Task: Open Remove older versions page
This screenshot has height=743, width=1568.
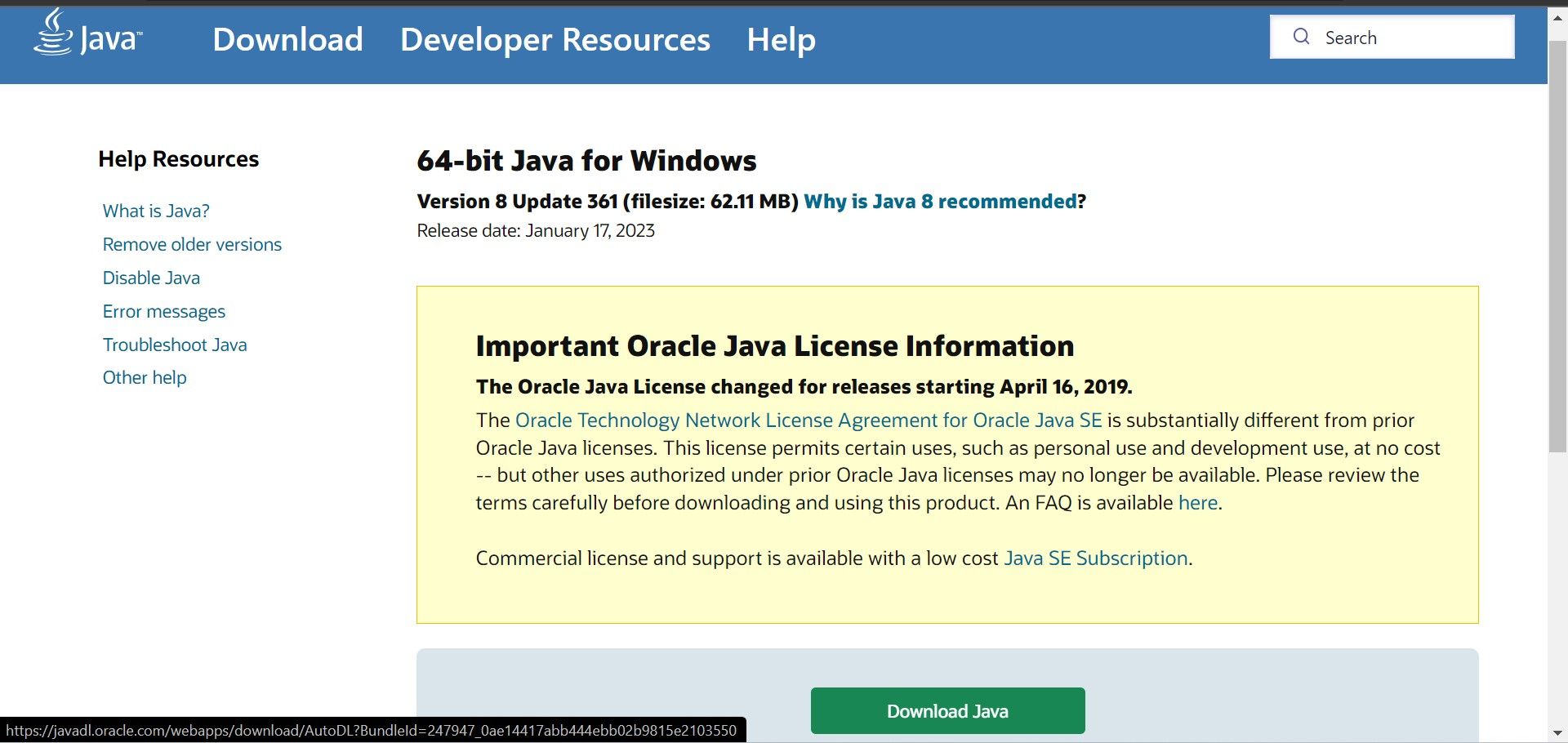Action: [x=192, y=244]
